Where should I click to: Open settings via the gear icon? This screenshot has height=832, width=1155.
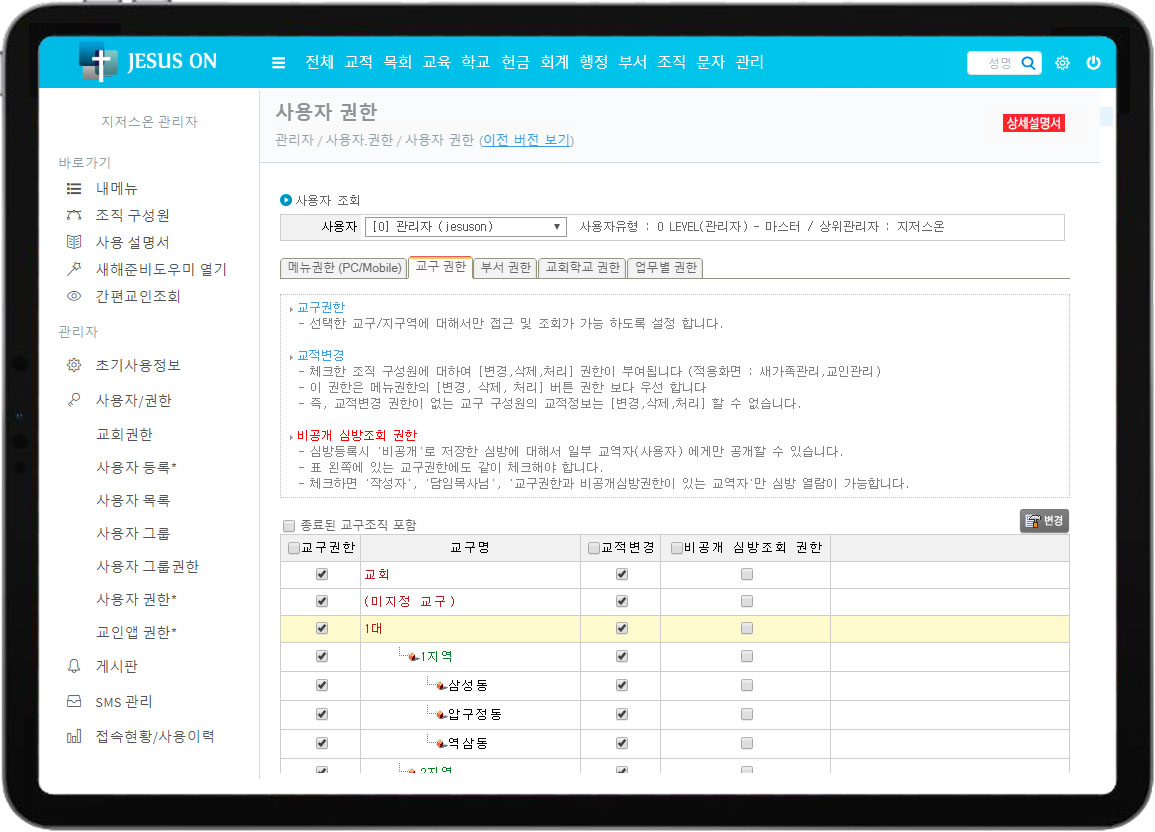click(1062, 63)
